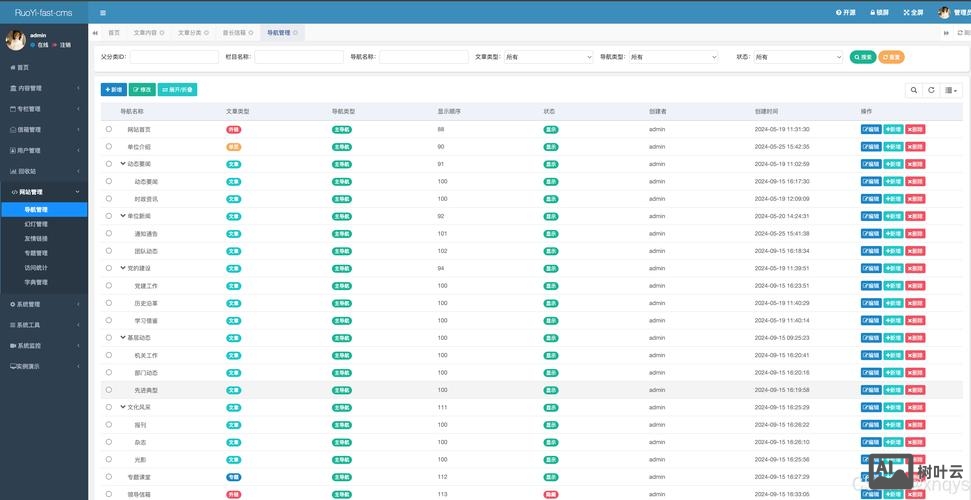Click the admin avatar in sidebar
Image resolution: width=971 pixels, height=500 pixels.
click(x=16, y=40)
